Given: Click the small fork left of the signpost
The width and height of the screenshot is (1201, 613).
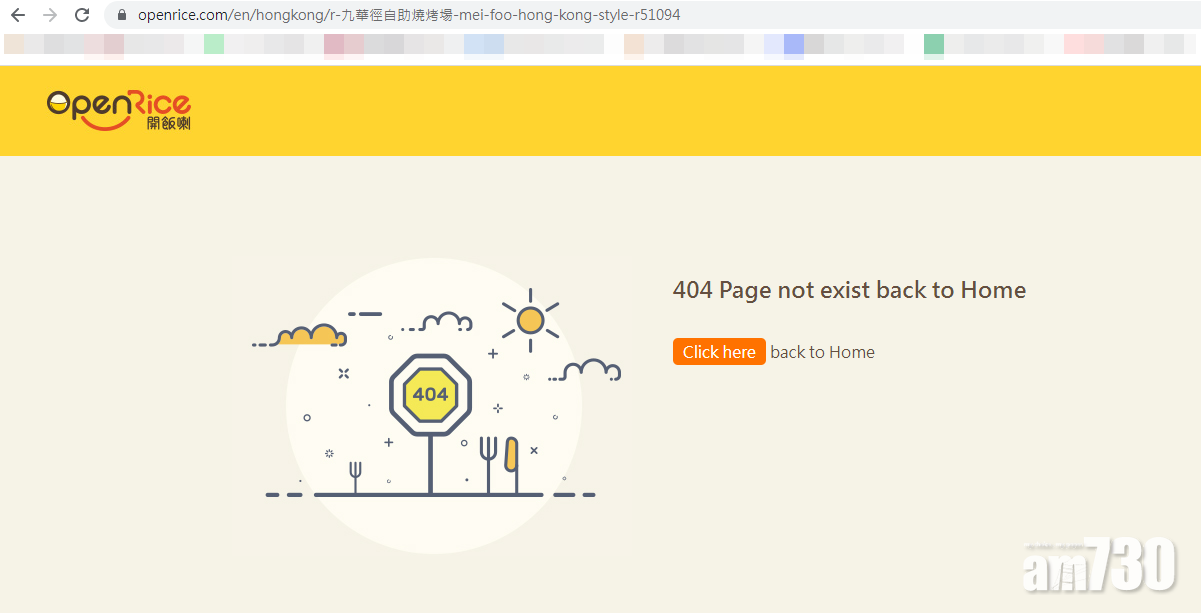Looking at the screenshot, I should pyautogui.click(x=355, y=476).
